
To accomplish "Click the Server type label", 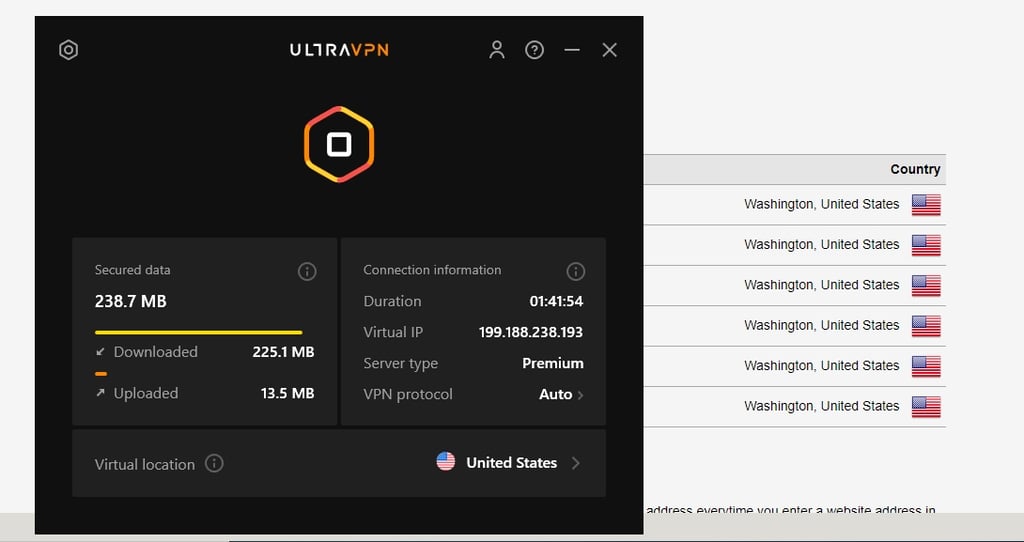I will point(400,364).
